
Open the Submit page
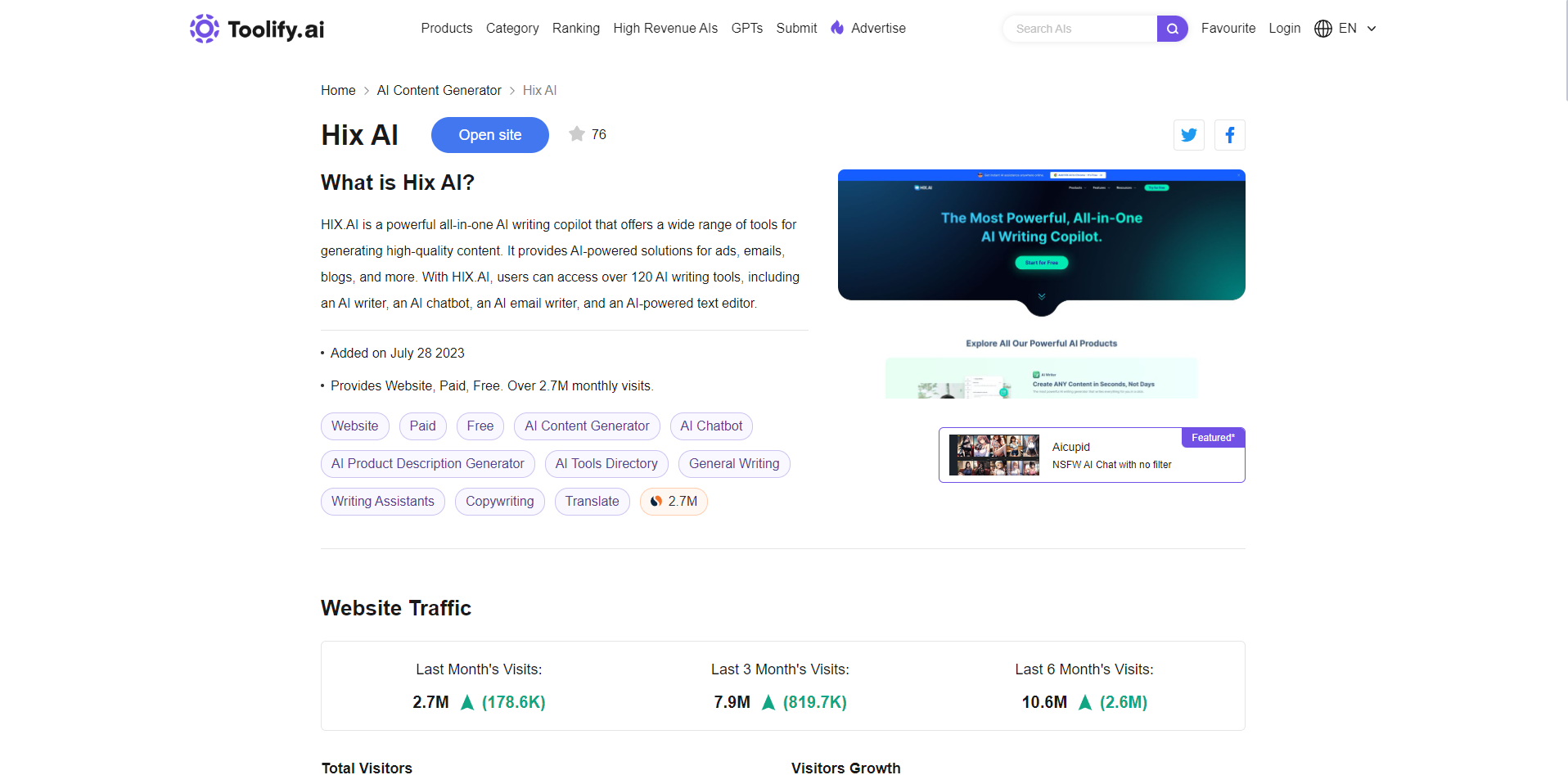click(x=796, y=28)
